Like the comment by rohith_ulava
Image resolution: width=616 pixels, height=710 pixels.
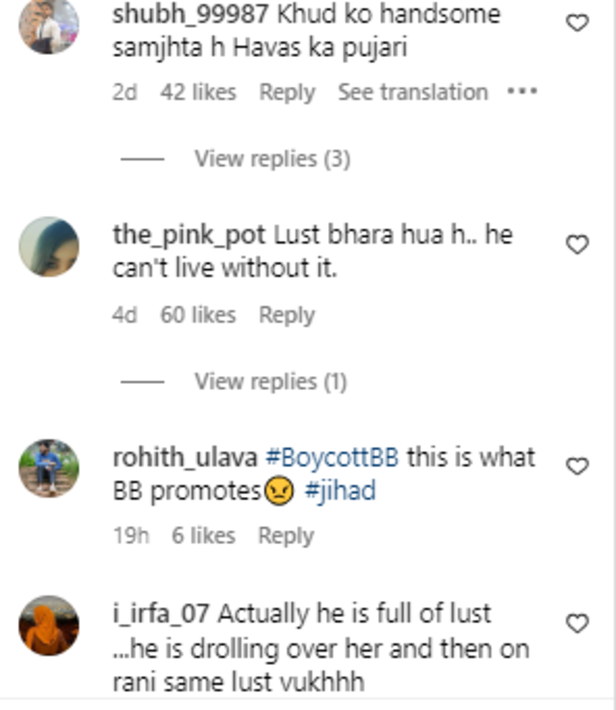coord(577,466)
